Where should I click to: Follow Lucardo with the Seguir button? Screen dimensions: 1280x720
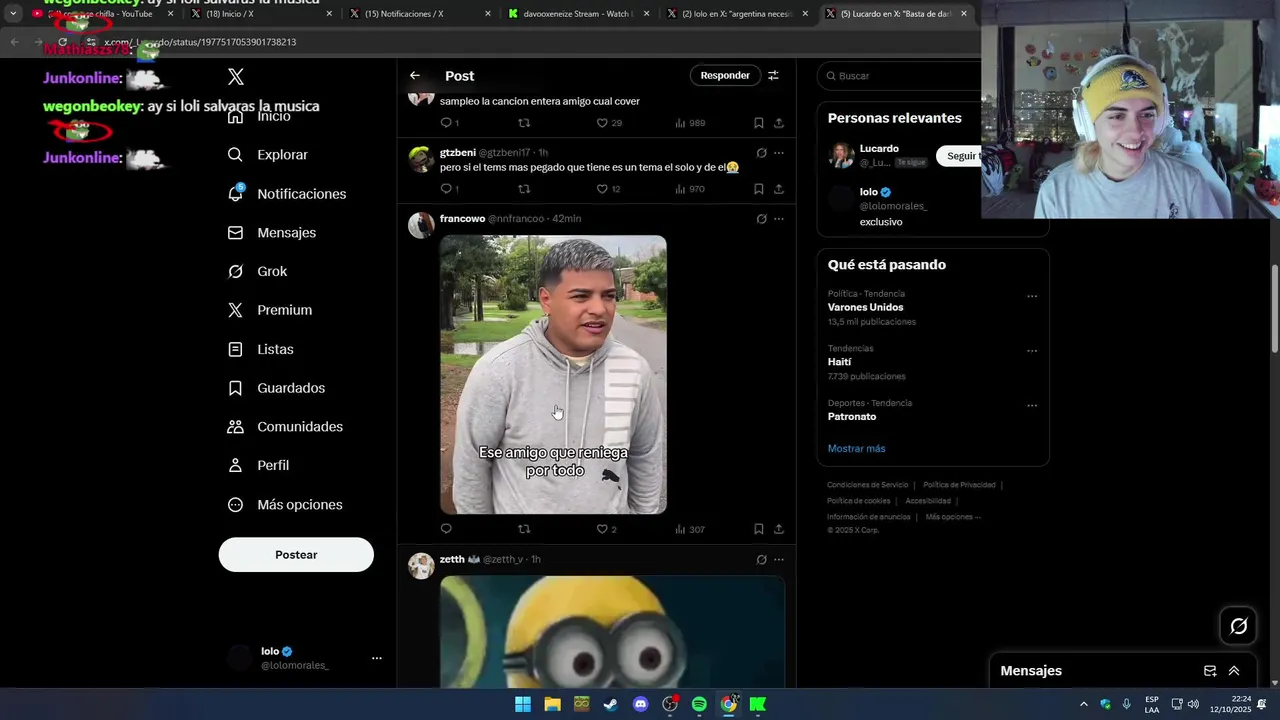tap(959, 156)
